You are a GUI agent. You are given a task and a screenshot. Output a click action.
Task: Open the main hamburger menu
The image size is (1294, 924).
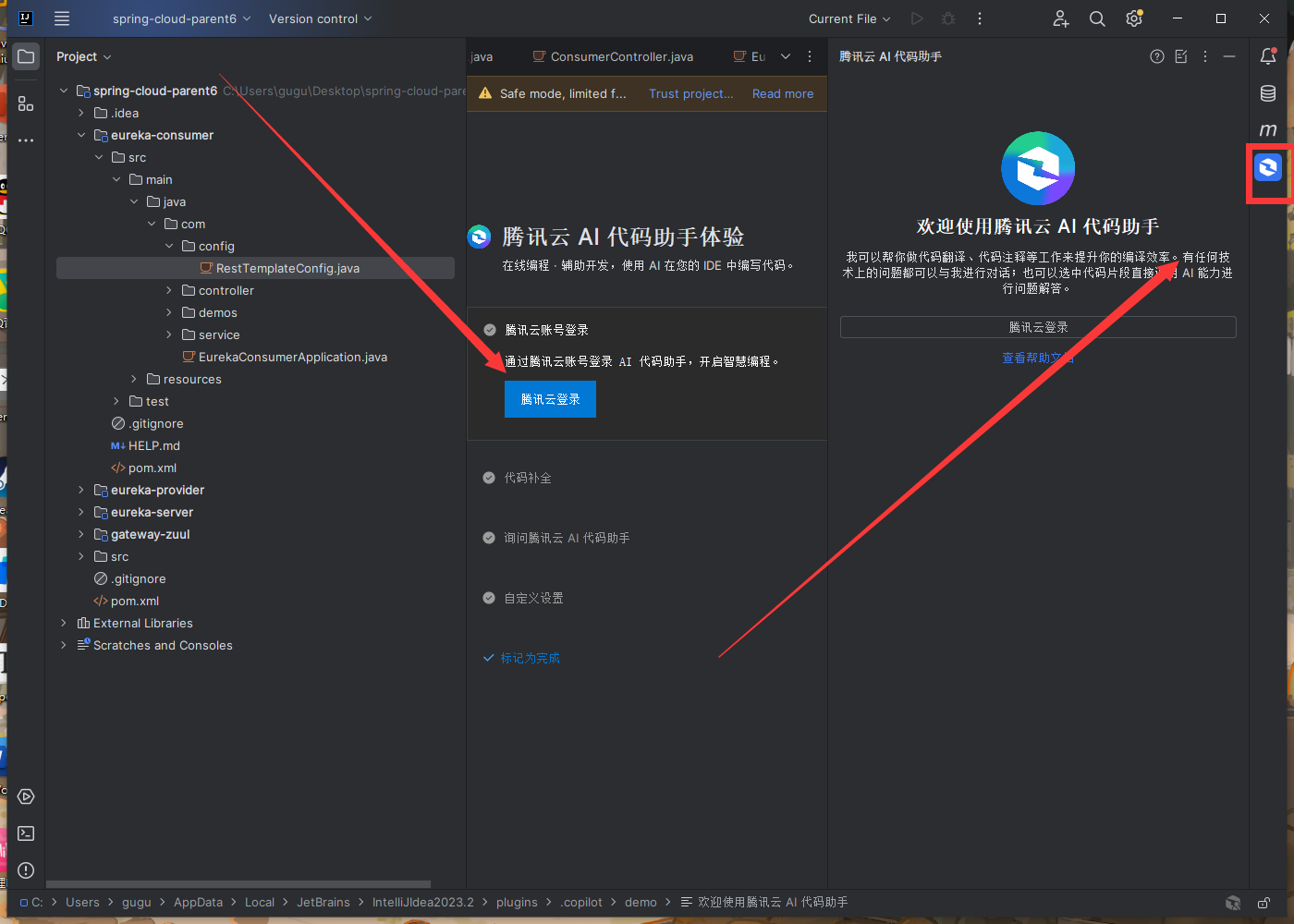pyautogui.click(x=62, y=18)
